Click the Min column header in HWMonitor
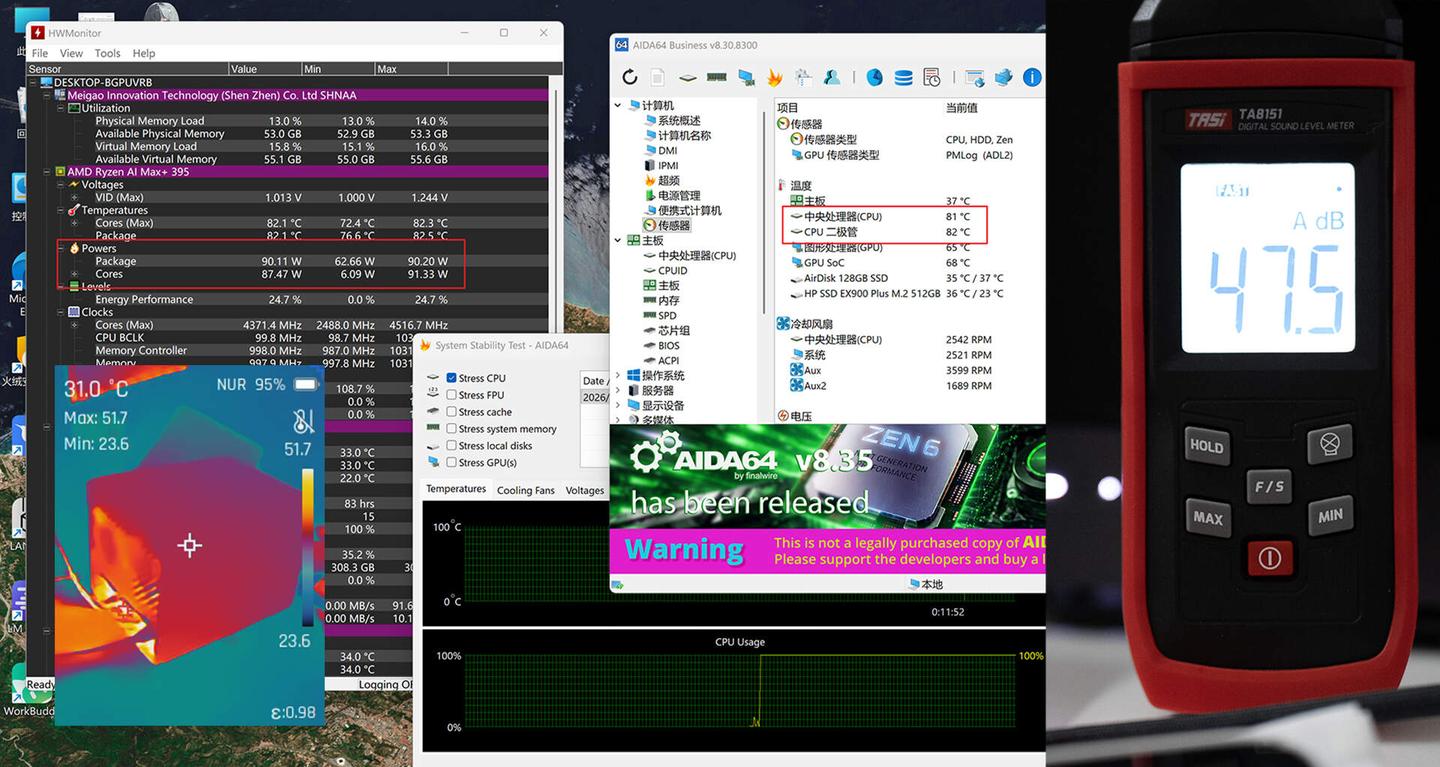The width and height of the screenshot is (1440, 767). (338, 69)
